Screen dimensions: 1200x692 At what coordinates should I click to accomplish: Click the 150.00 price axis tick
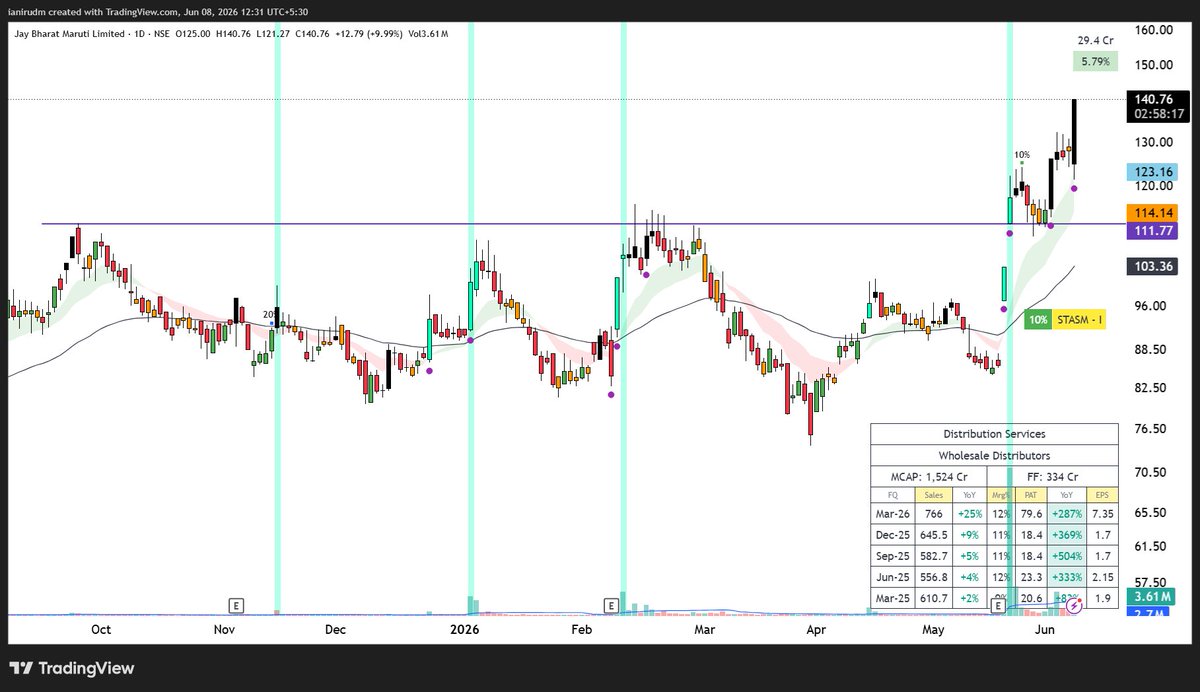(x=1152, y=65)
